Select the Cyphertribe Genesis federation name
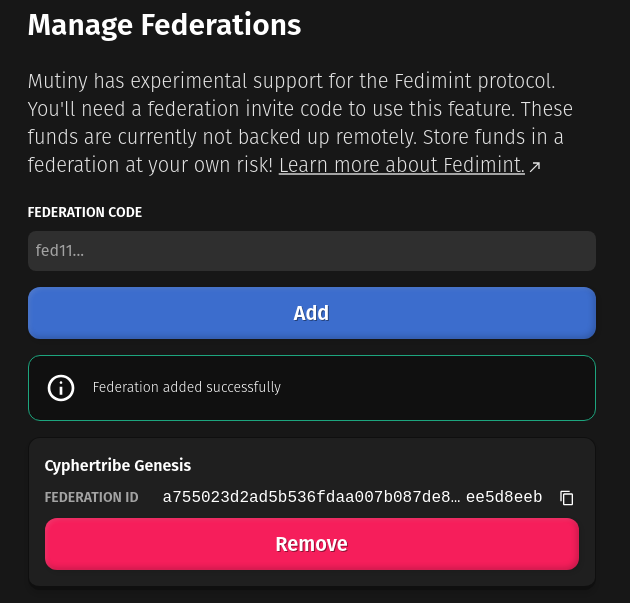 tap(118, 465)
